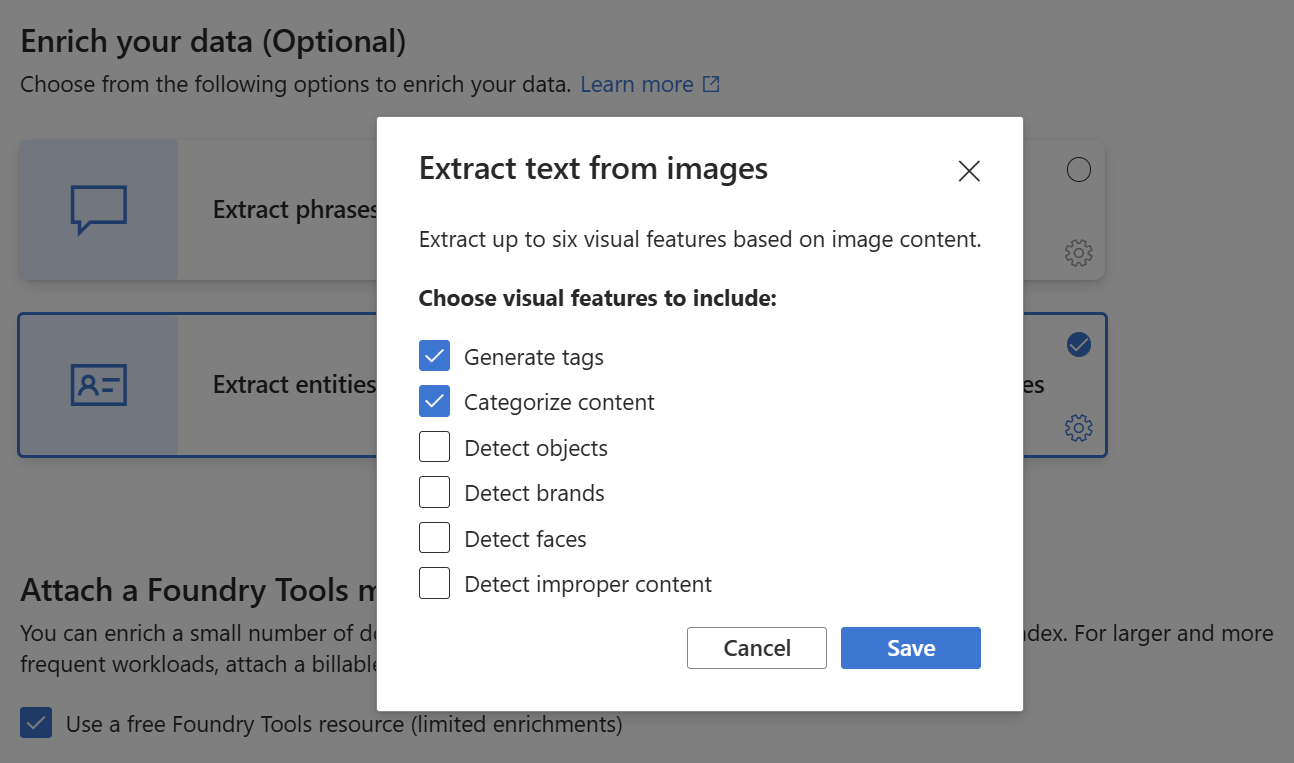Open settings gear on the Extract entities card
The height and width of the screenshot is (763, 1294).
tap(1078, 428)
